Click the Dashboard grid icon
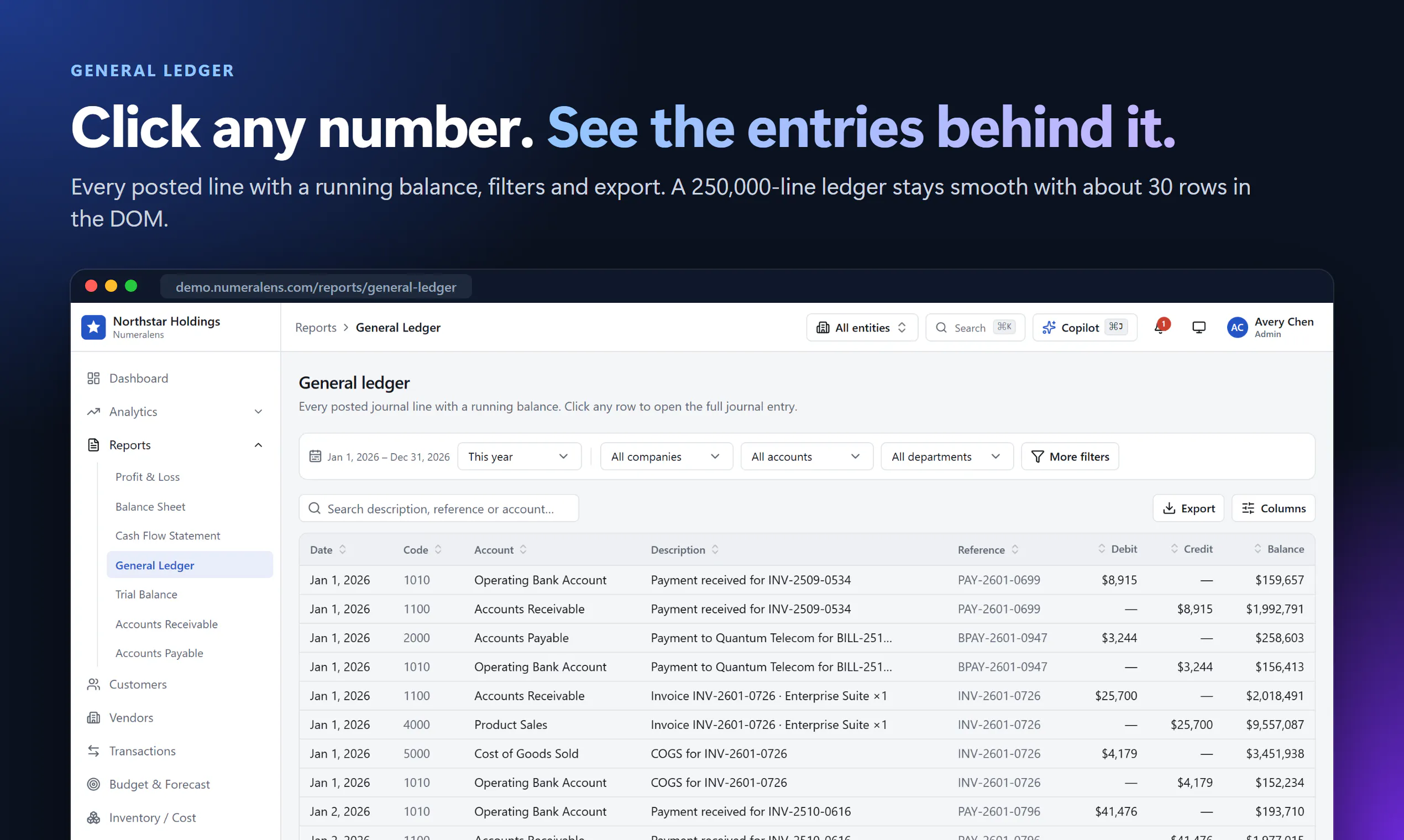The height and width of the screenshot is (840, 1404). click(x=93, y=378)
